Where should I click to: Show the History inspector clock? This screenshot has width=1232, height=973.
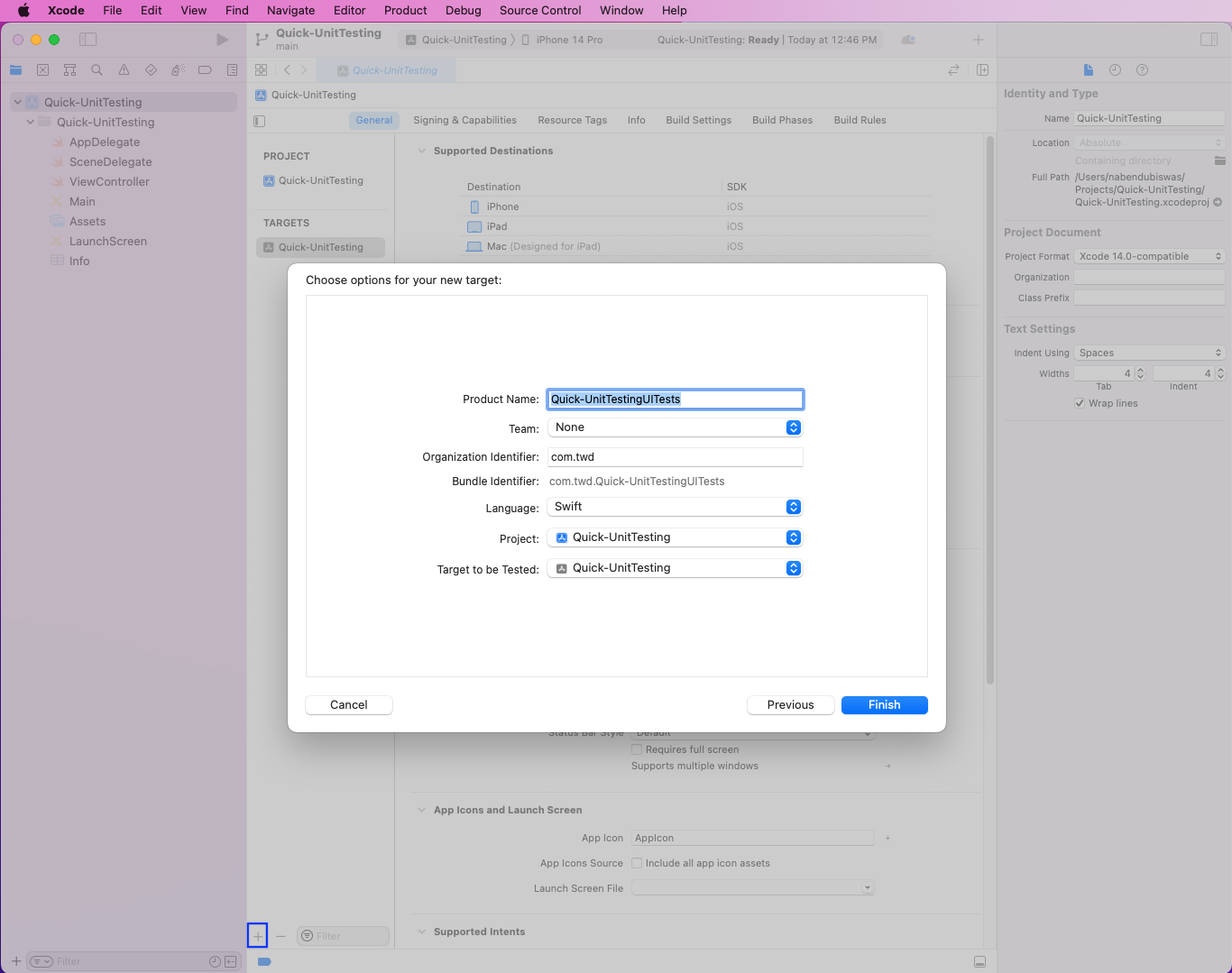[1115, 70]
